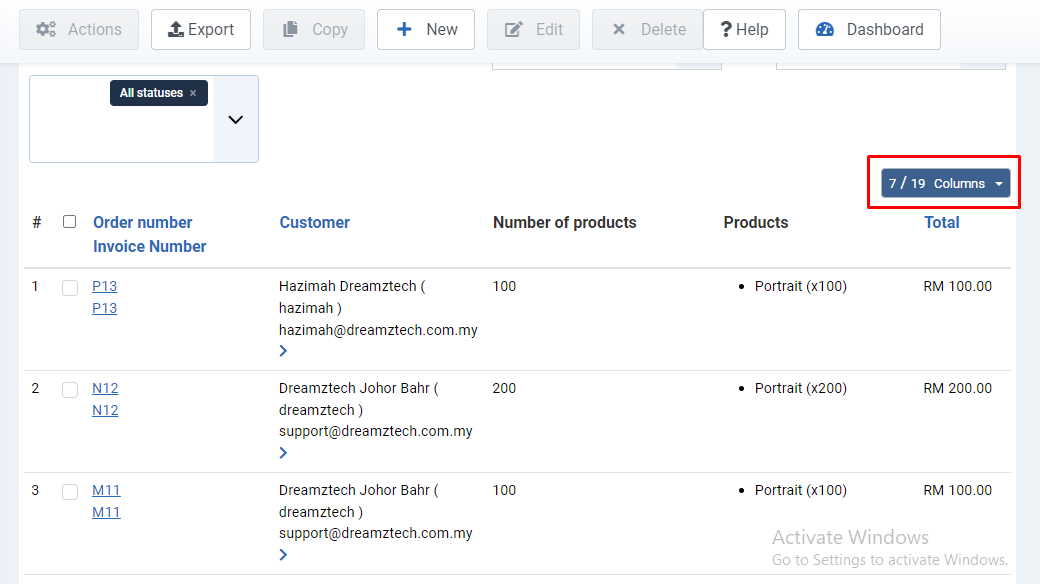The width and height of the screenshot is (1040, 584).
Task: Expand the status filter dropdown arrow
Action: pyautogui.click(x=236, y=119)
